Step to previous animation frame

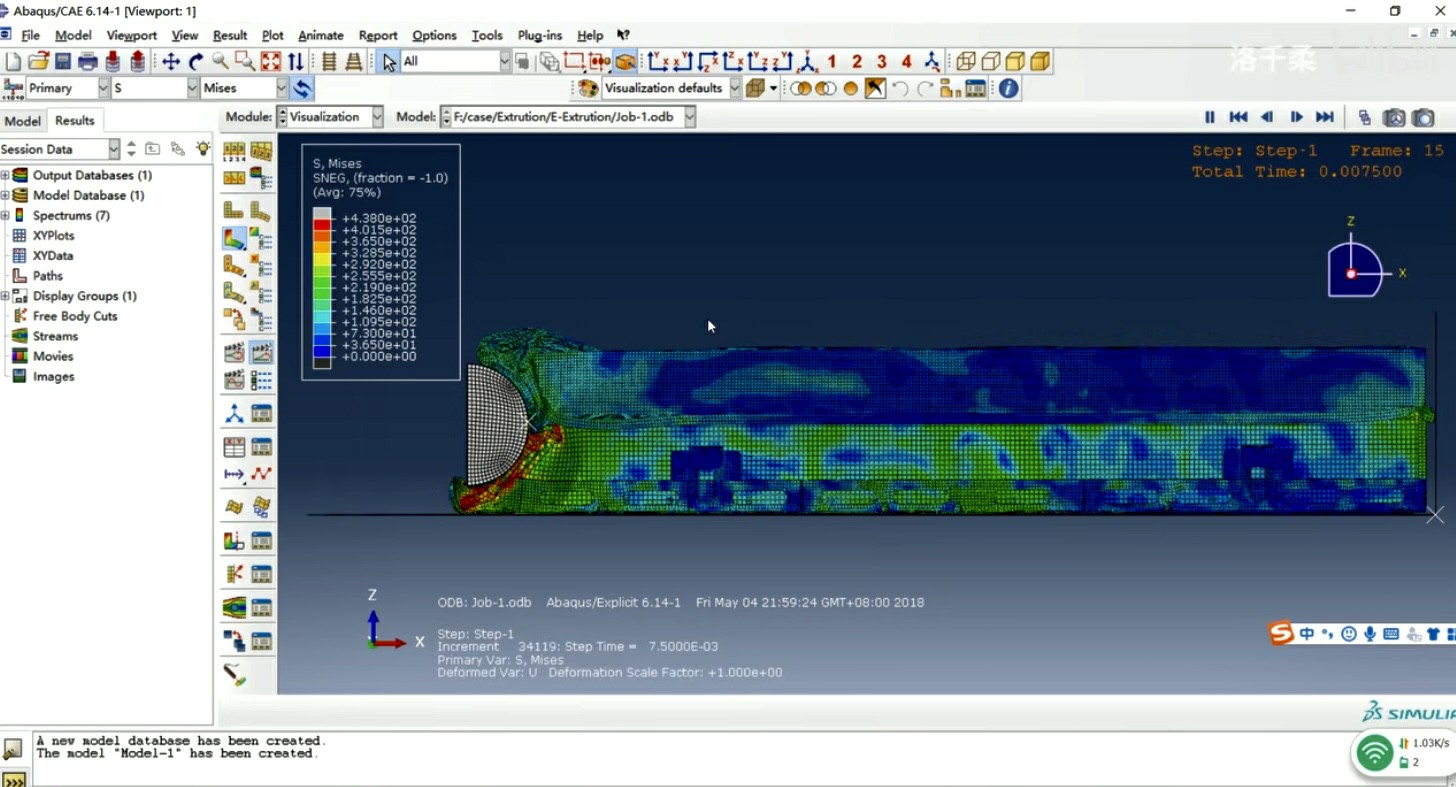click(x=1267, y=117)
